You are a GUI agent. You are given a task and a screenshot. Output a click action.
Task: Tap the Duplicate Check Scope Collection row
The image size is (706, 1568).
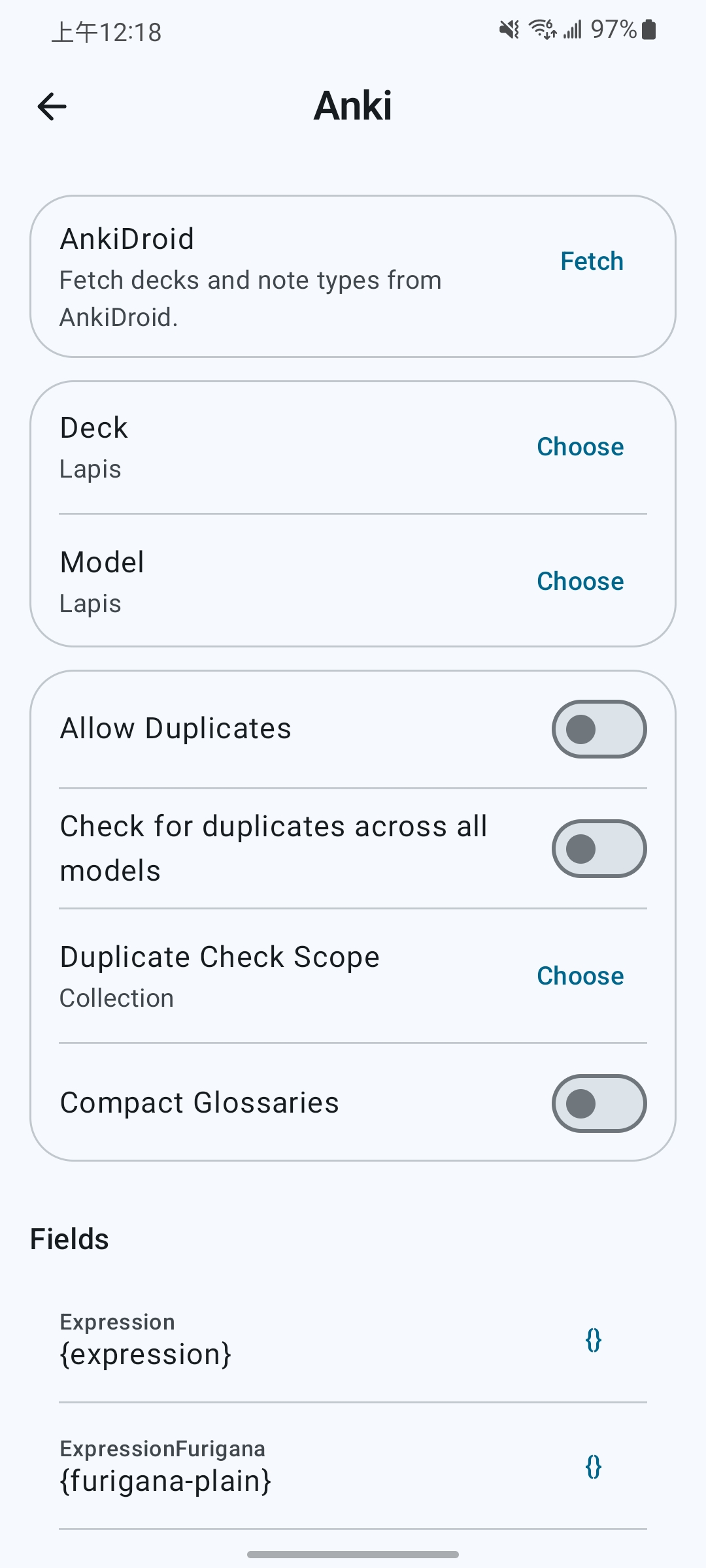[x=353, y=976]
